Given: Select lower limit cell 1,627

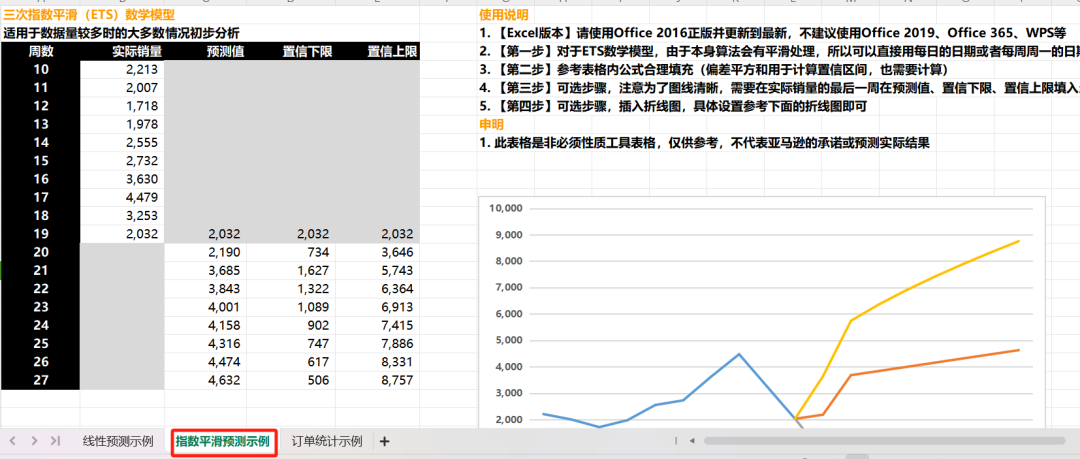Looking at the screenshot, I should click(291, 270).
